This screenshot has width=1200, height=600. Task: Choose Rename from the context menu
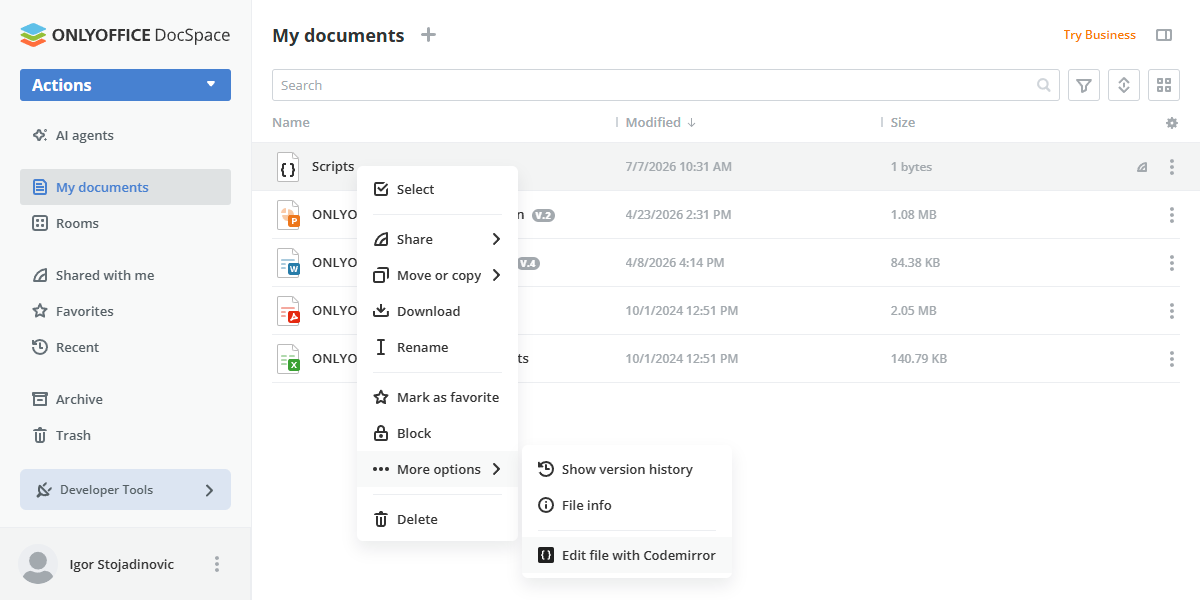[437, 347]
